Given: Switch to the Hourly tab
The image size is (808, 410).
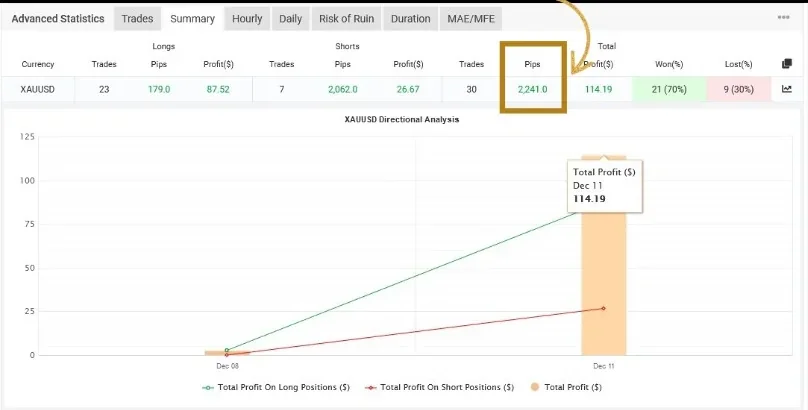Looking at the screenshot, I should (x=247, y=19).
